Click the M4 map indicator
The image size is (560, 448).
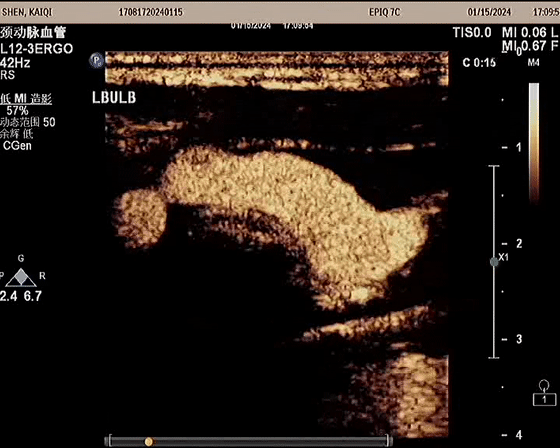pos(533,63)
